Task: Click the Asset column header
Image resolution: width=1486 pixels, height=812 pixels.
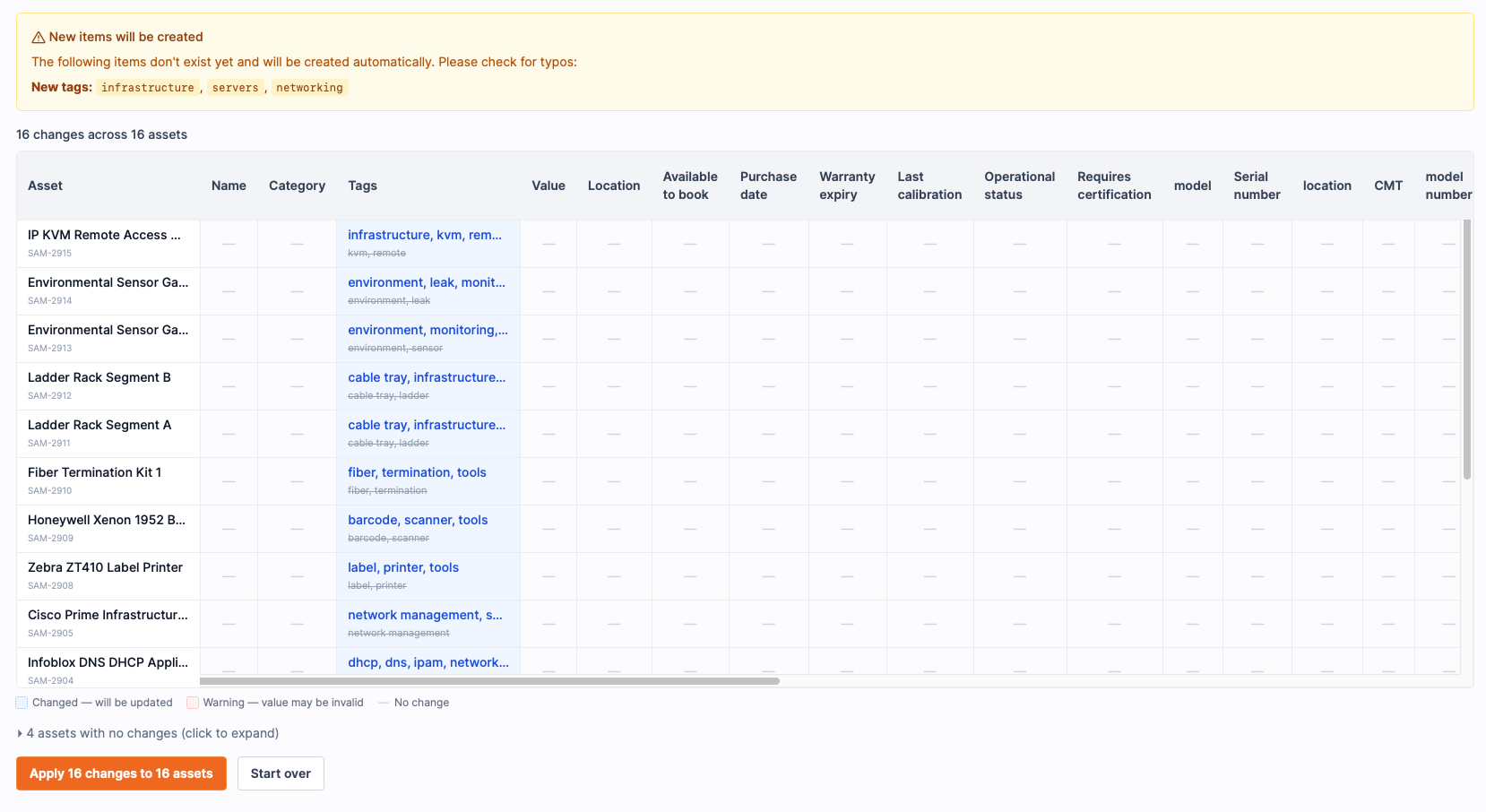Action: tap(45, 186)
